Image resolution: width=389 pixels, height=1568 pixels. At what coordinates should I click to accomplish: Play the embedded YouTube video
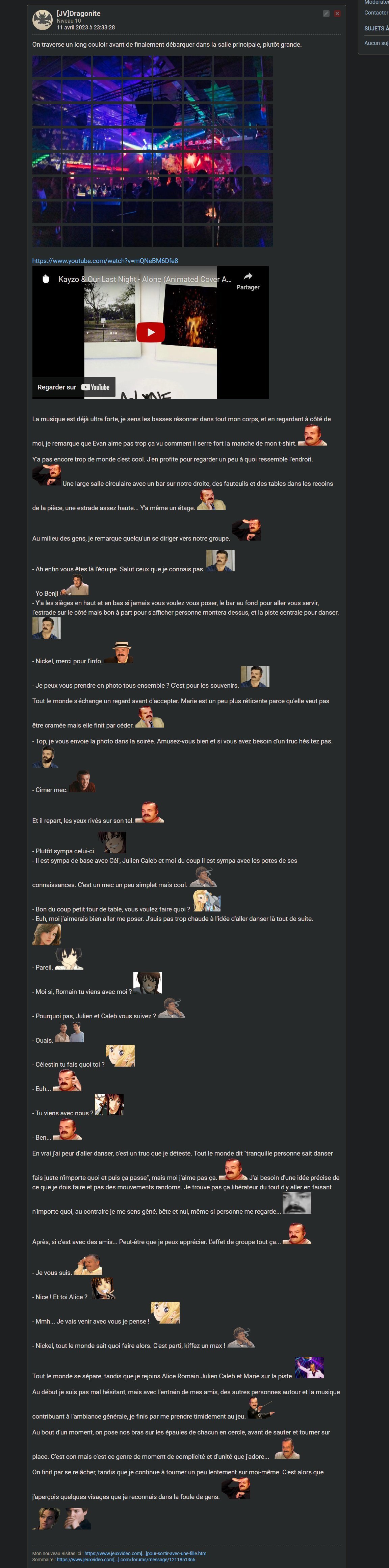[150, 332]
